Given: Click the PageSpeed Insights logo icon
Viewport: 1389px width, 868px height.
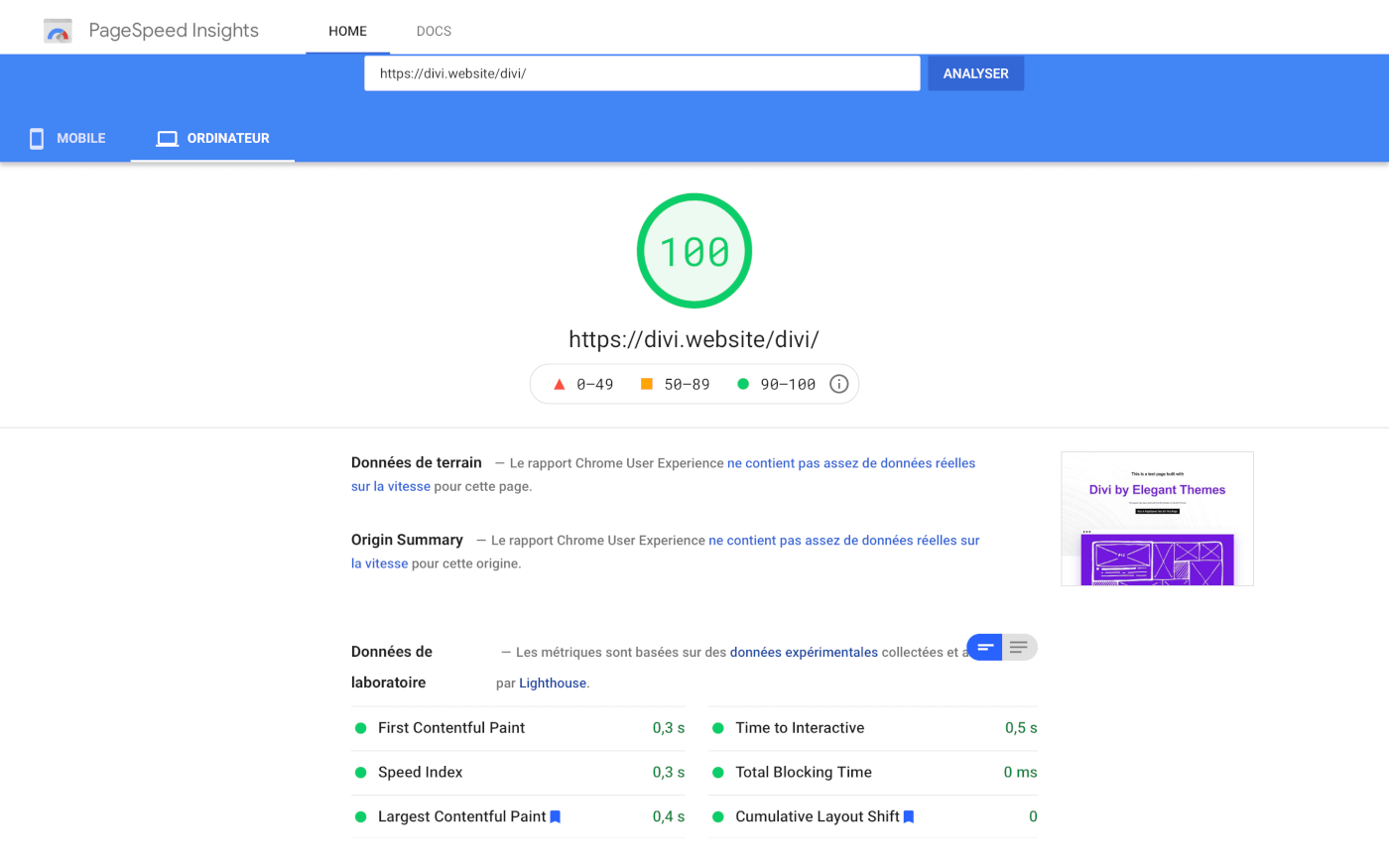Looking at the screenshot, I should (x=58, y=31).
